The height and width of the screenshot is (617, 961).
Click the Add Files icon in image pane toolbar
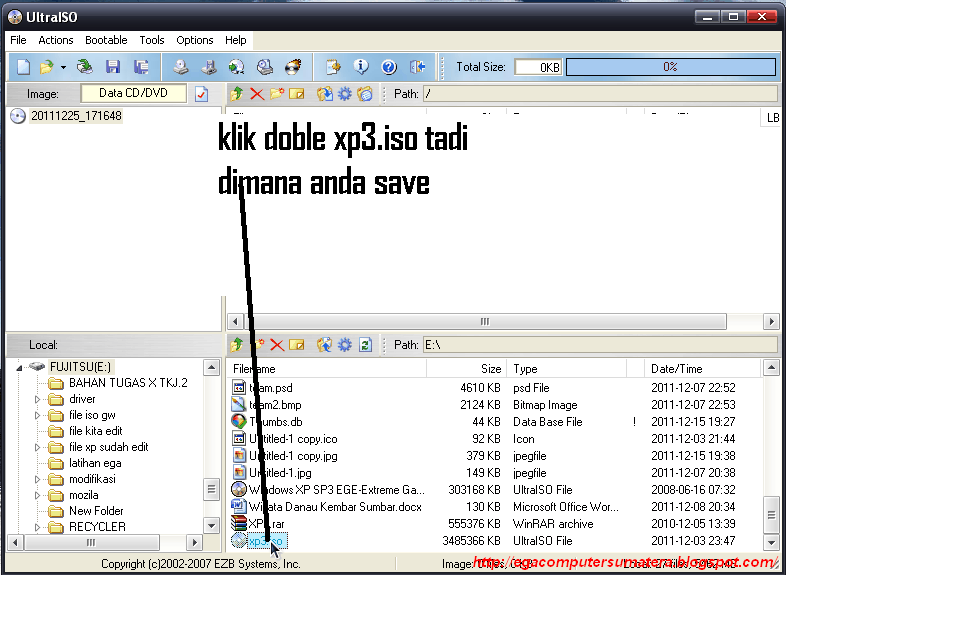[365, 94]
